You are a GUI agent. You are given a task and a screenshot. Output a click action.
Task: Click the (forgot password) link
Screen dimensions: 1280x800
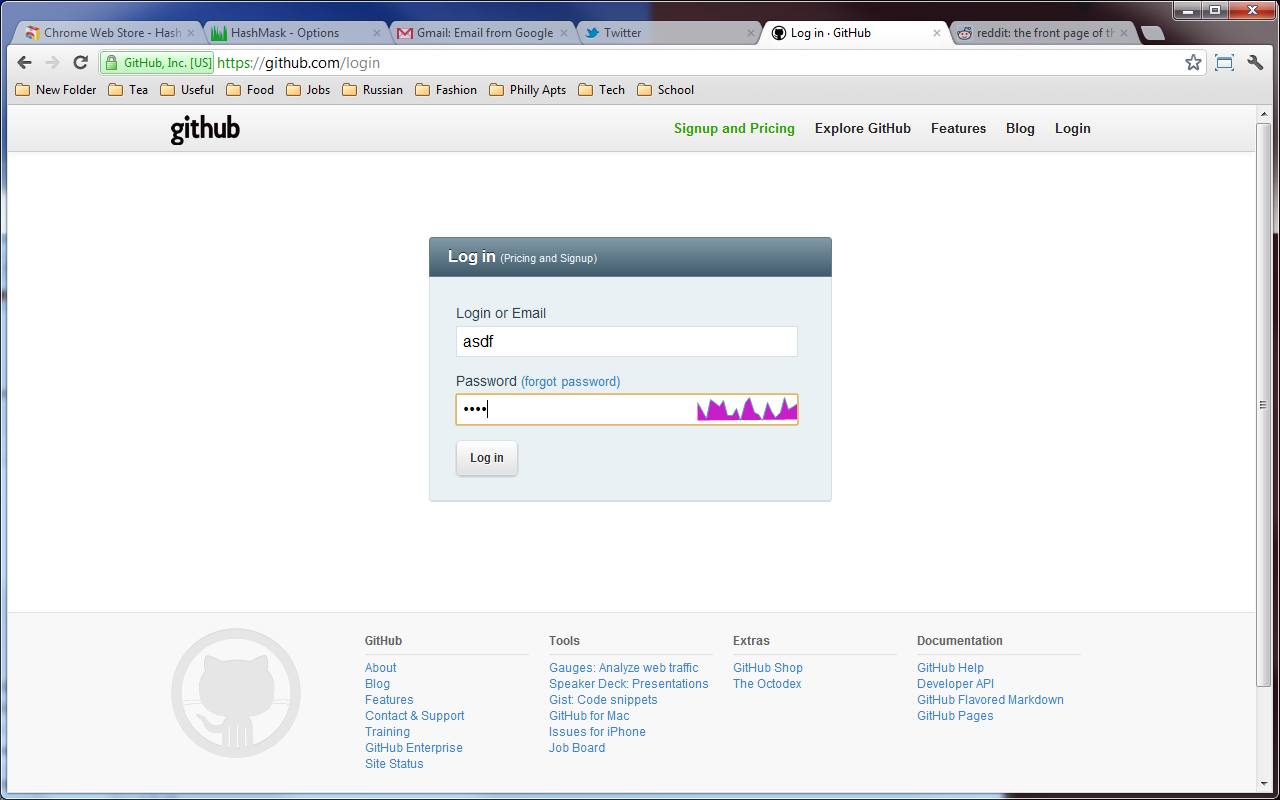(570, 382)
